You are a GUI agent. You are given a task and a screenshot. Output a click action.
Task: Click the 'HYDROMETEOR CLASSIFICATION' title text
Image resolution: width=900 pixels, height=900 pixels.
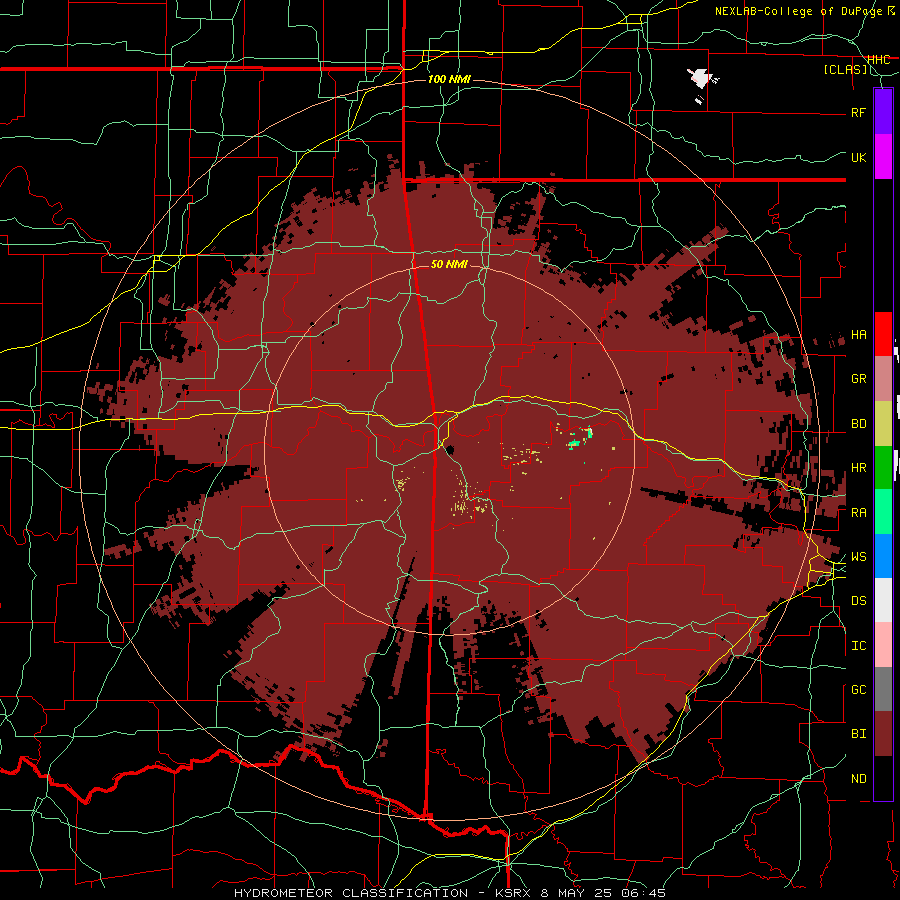coord(351,893)
